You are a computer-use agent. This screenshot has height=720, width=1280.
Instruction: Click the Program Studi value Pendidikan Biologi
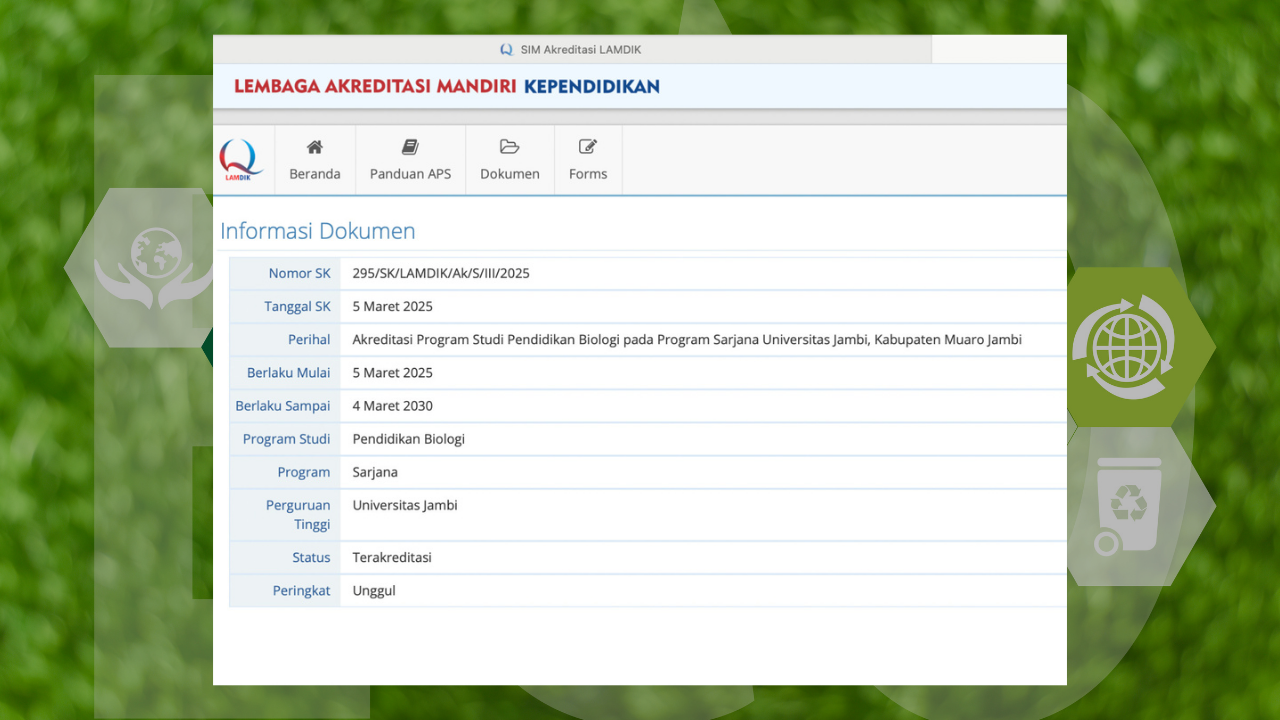tap(408, 439)
